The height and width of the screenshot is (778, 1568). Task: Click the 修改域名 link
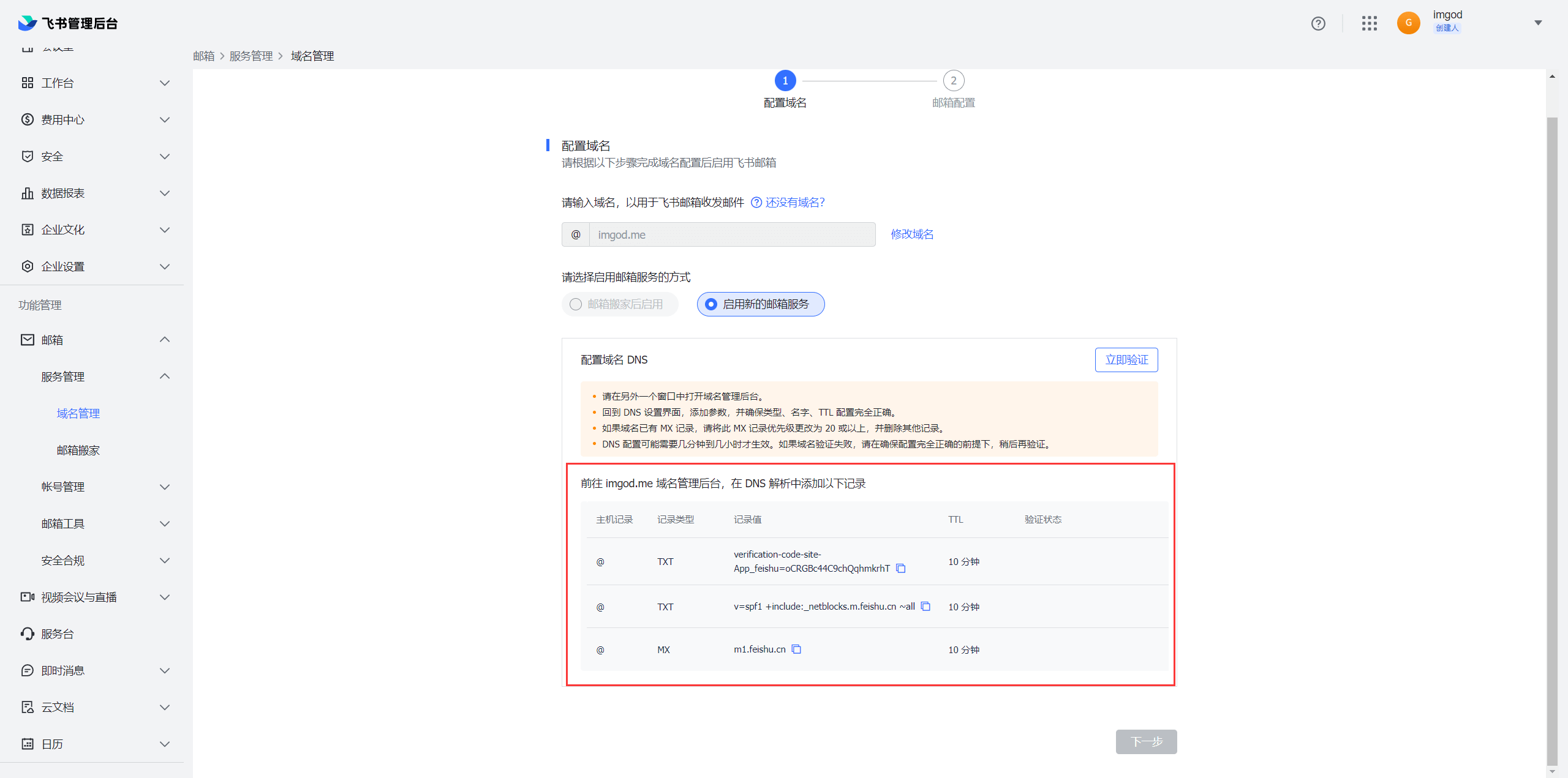tap(911, 234)
